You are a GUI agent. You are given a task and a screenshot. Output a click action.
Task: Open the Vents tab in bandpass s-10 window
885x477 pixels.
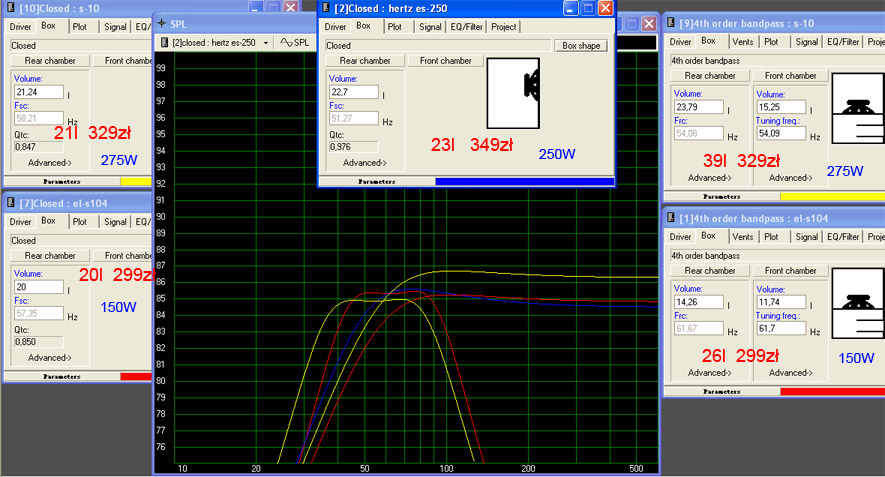pyautogui.click(x=741, y=42)
